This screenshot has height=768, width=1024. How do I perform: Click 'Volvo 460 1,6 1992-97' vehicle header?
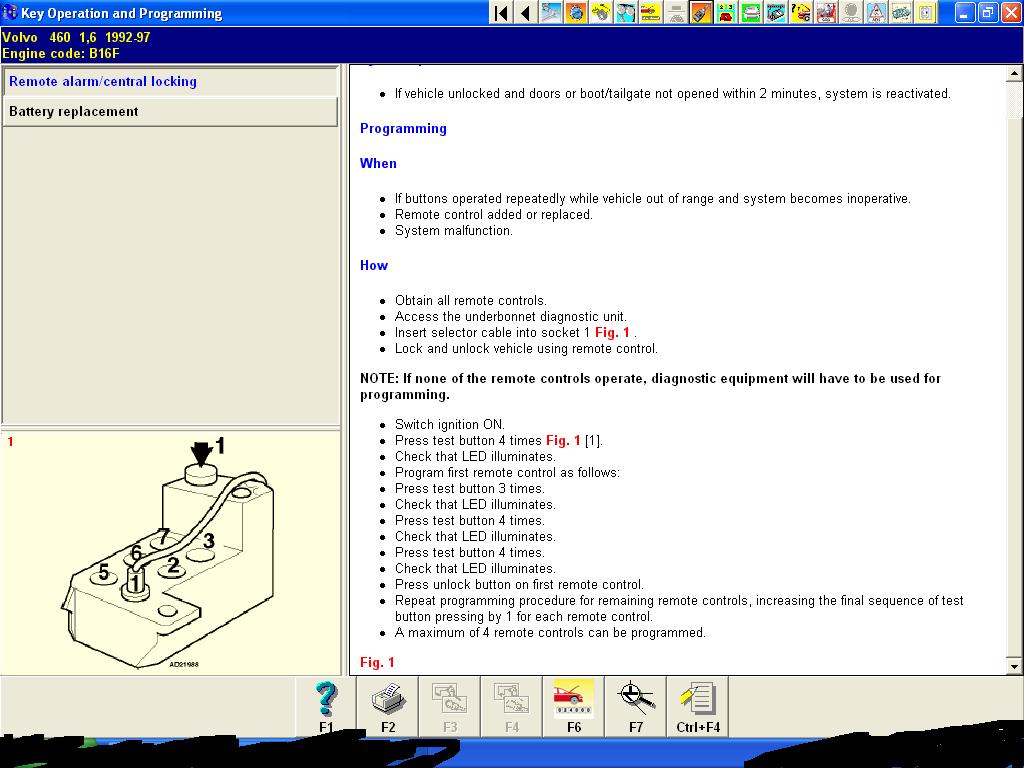[76, 37]
